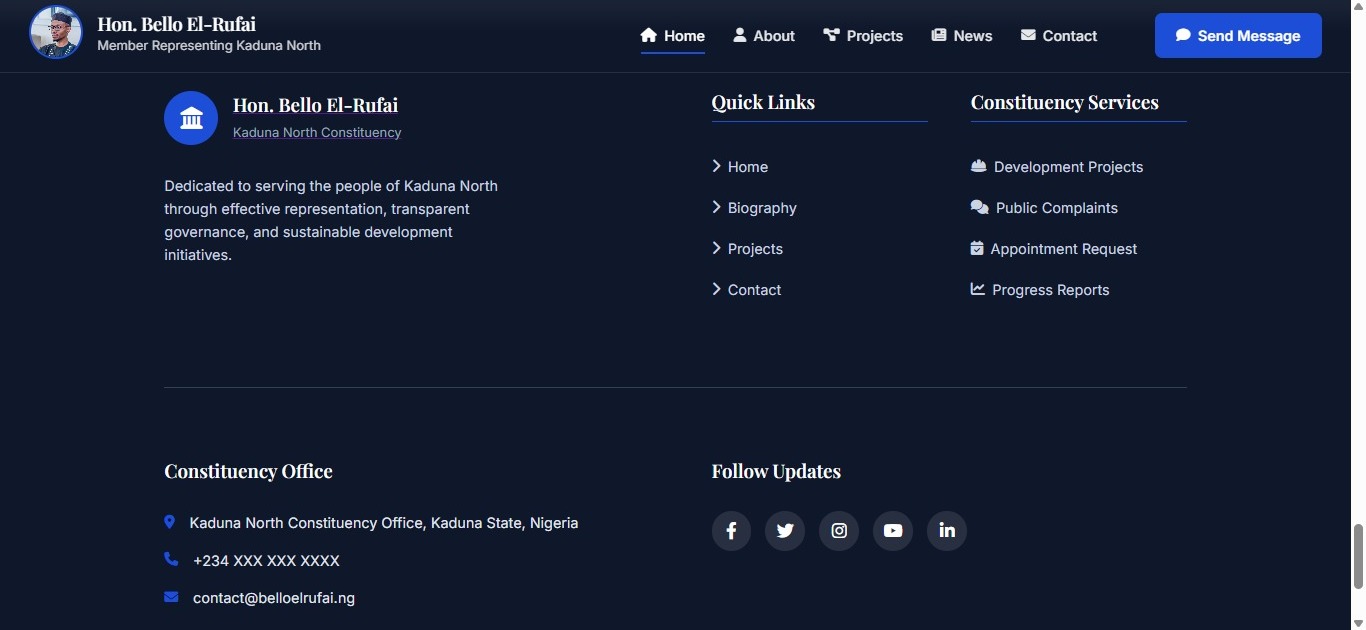Visit the Instagram profile icon
The image size is (1366, 630).
pyautogui.click(x=839, y=531)
